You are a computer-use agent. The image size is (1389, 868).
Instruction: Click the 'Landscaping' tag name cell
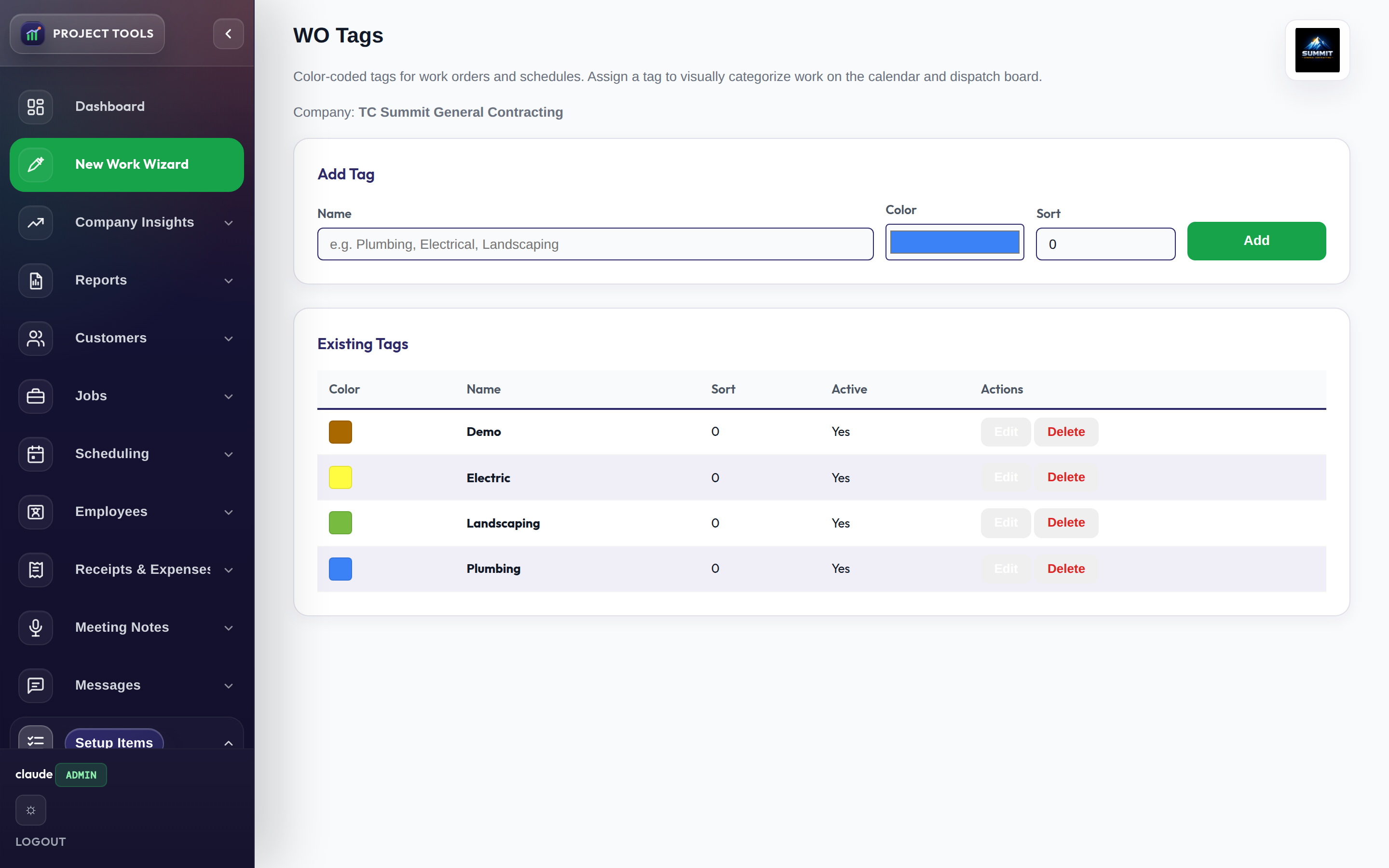tap(504, 524)
